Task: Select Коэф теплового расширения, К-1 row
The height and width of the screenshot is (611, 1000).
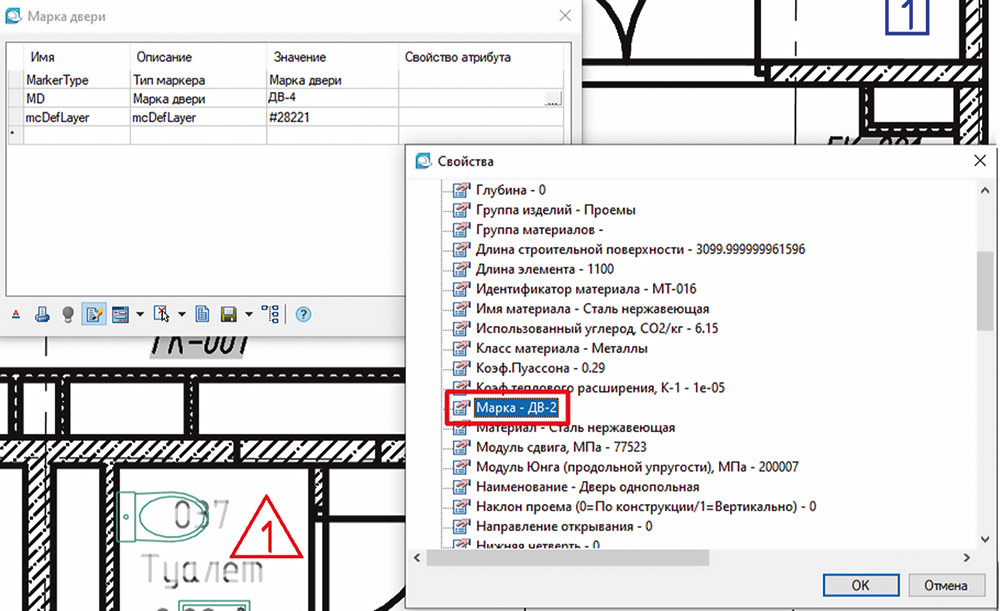Action: (x=600, y=388)
